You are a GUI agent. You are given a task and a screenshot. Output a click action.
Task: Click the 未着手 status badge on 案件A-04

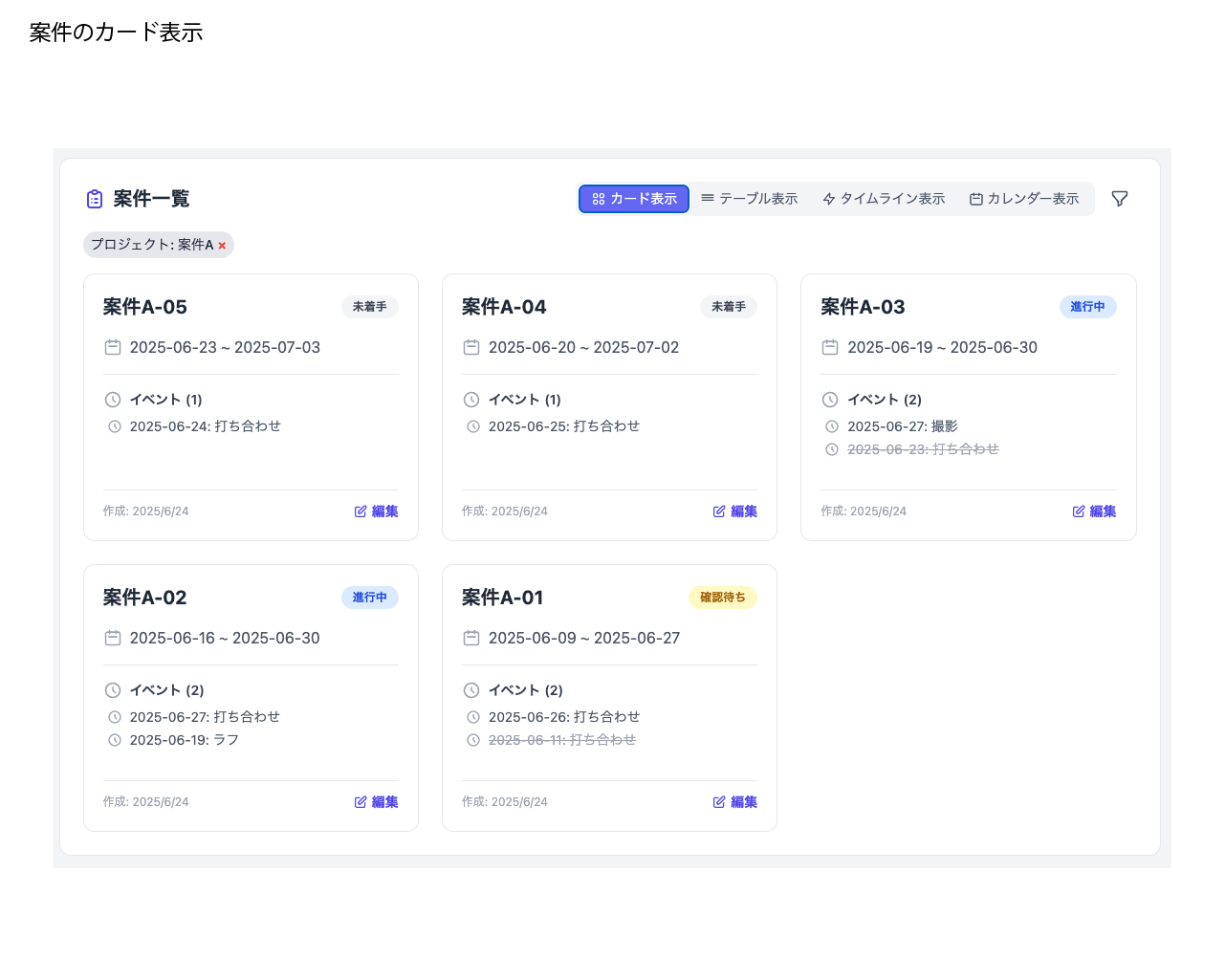728,307
